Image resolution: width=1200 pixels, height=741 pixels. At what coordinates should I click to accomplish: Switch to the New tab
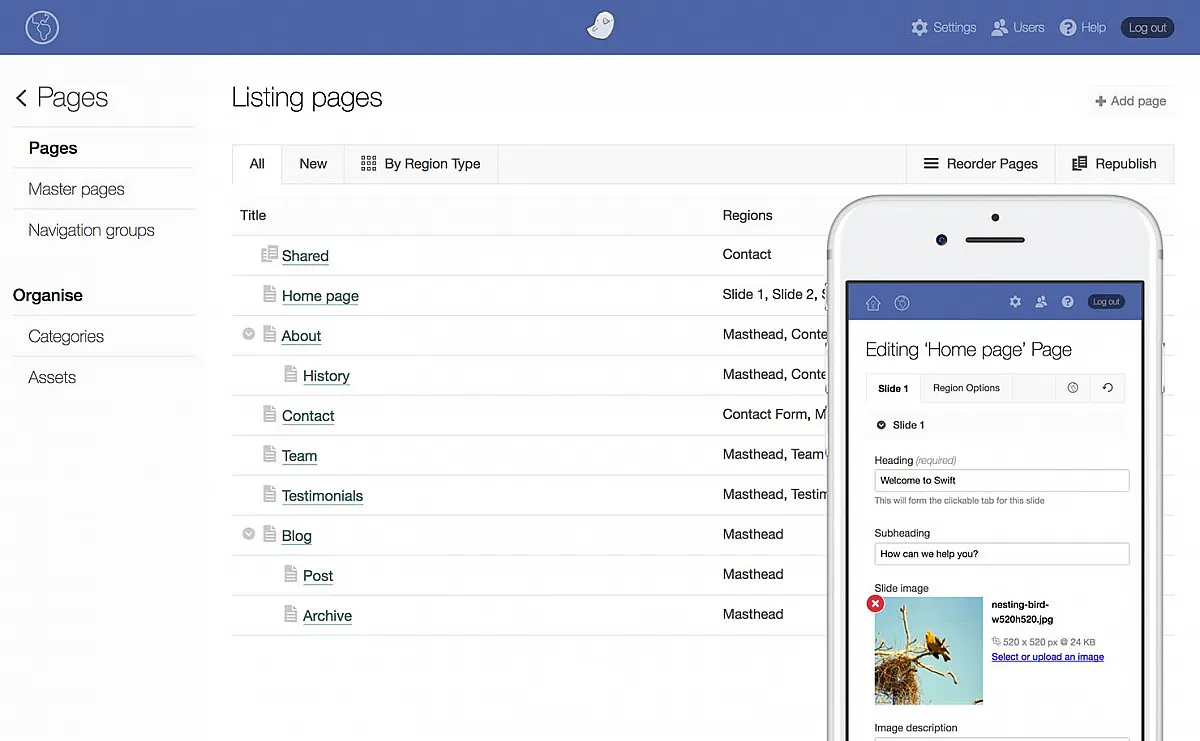pyautogui.click(x=313, y=164)
